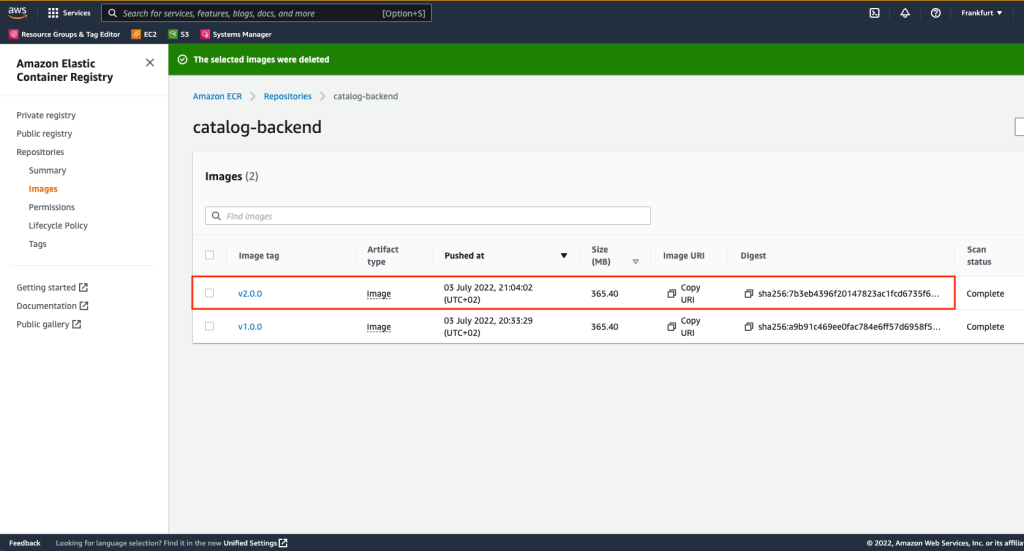The height and width of the screenshot is (551, 1024).
Task: Select Images in the sidebar
Action: [43, 189]
